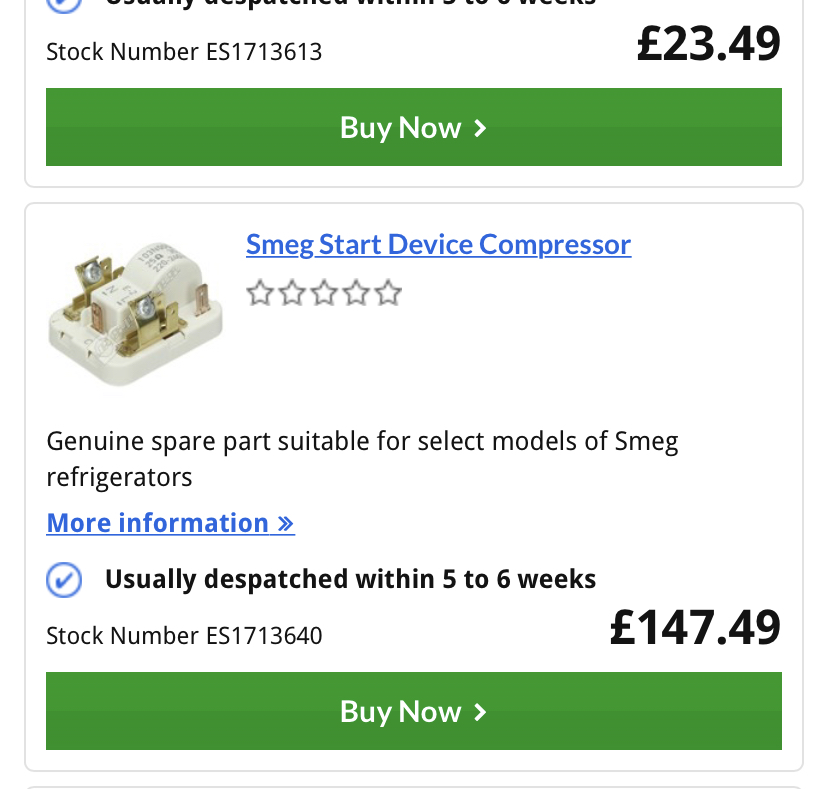Click the £147.49 price
828x789 pixels.
click(x=695, y=628)
